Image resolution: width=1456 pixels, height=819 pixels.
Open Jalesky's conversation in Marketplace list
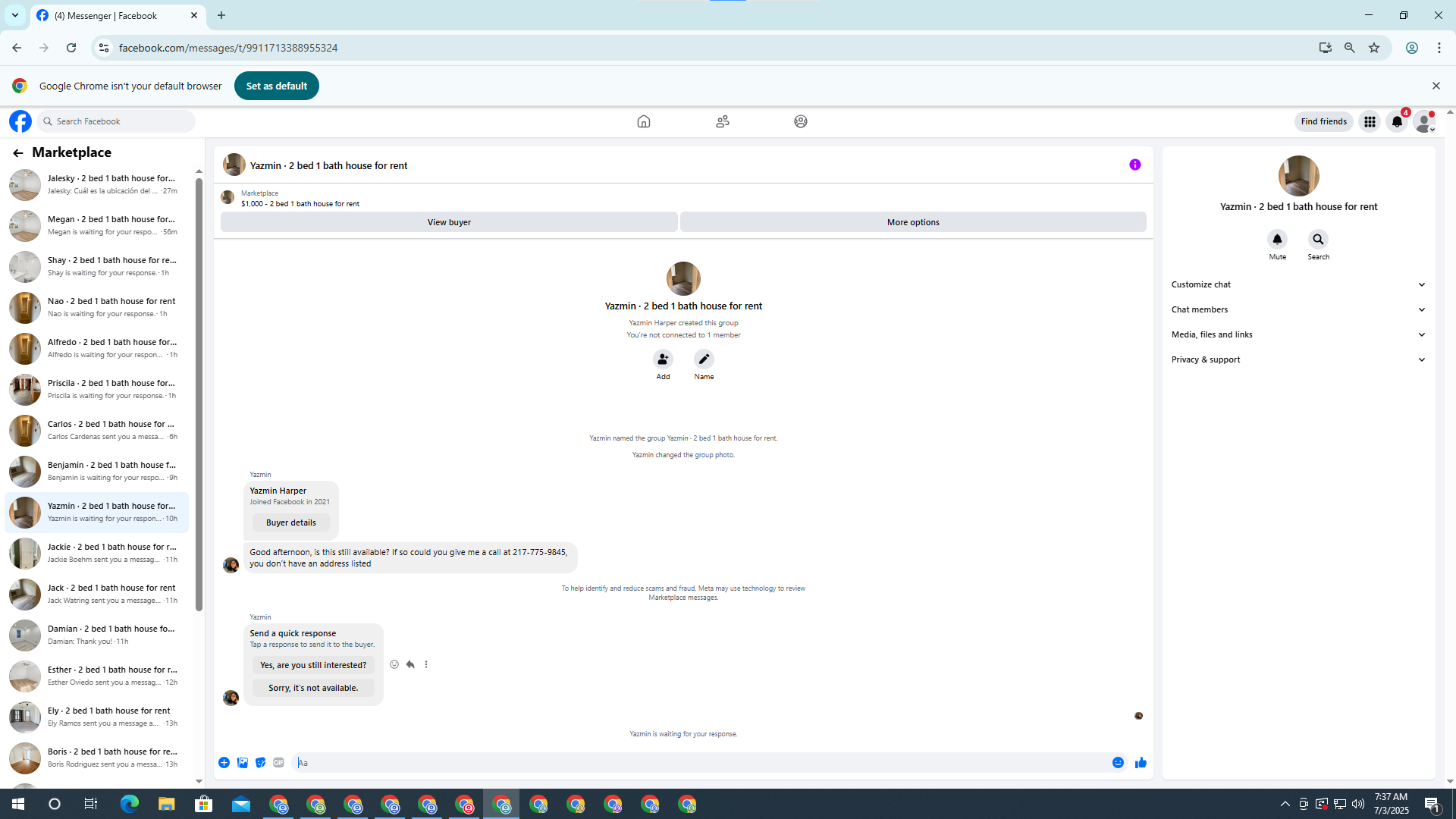[x=99, y=184]
